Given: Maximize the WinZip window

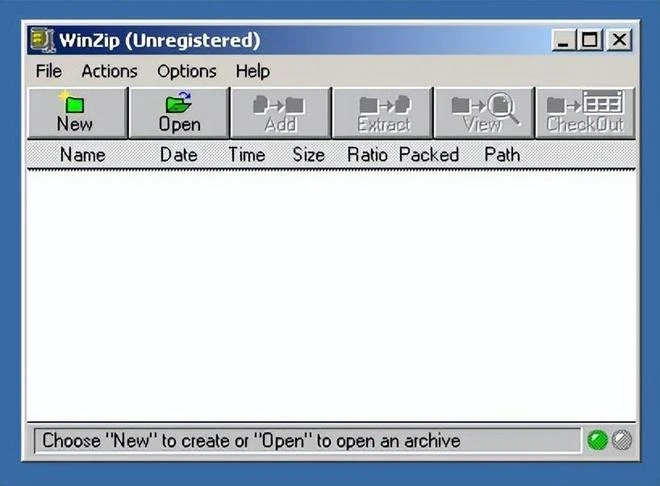Looking at the screenshot, I should (591, 40).
